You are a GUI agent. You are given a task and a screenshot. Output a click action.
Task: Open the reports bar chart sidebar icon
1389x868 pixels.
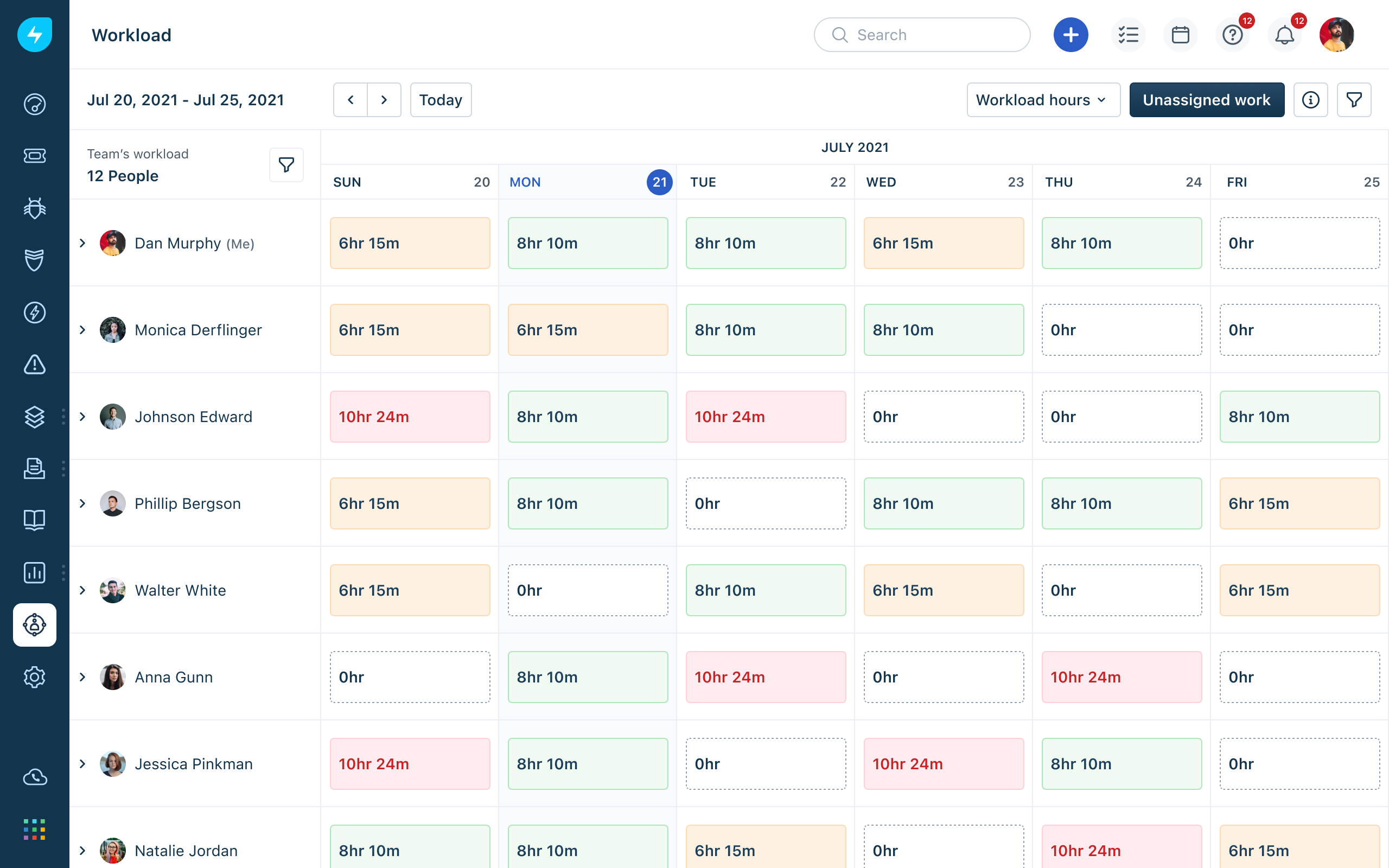click(x=34, y=572)
